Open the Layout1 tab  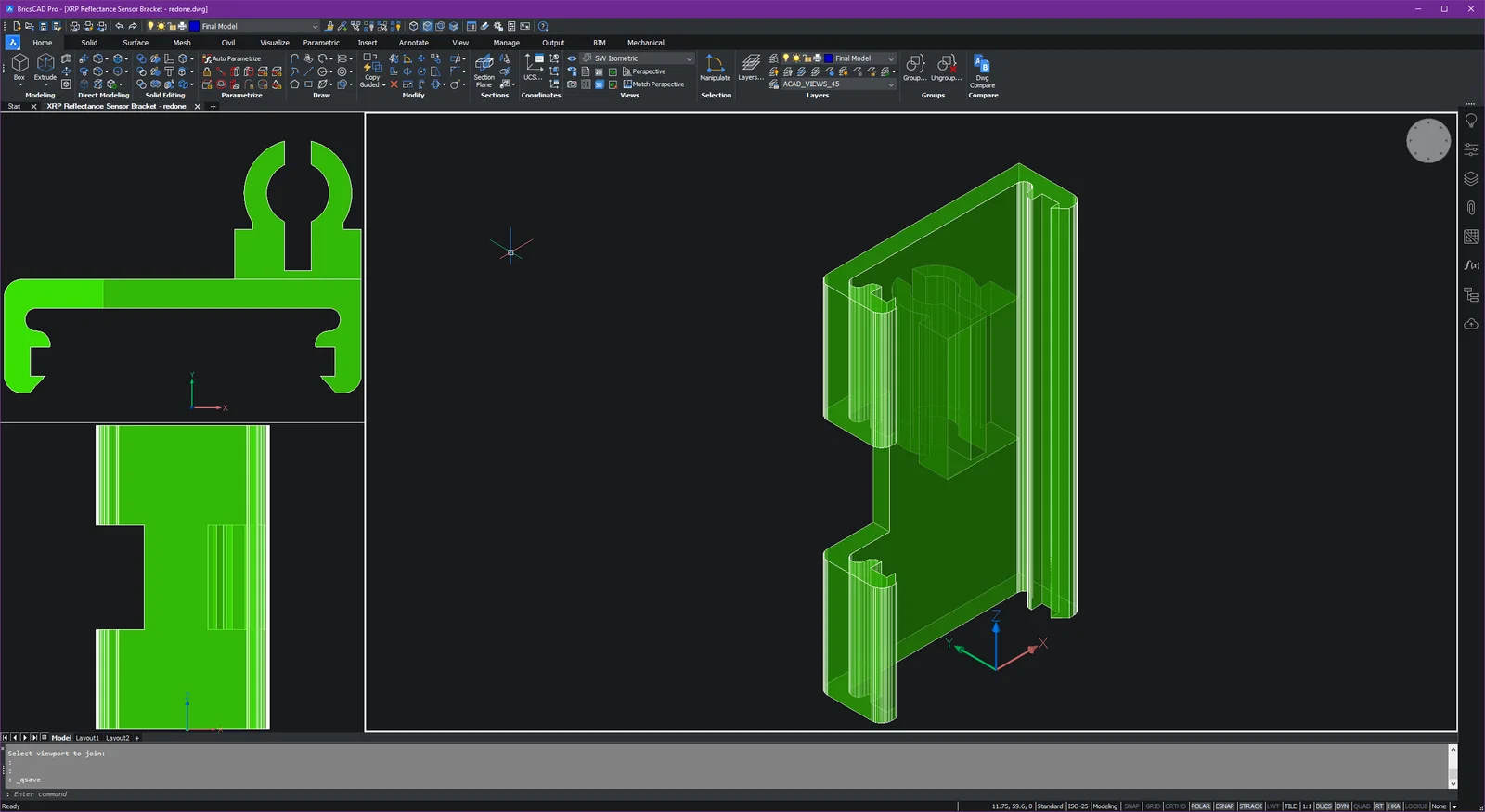coord(87,738)
